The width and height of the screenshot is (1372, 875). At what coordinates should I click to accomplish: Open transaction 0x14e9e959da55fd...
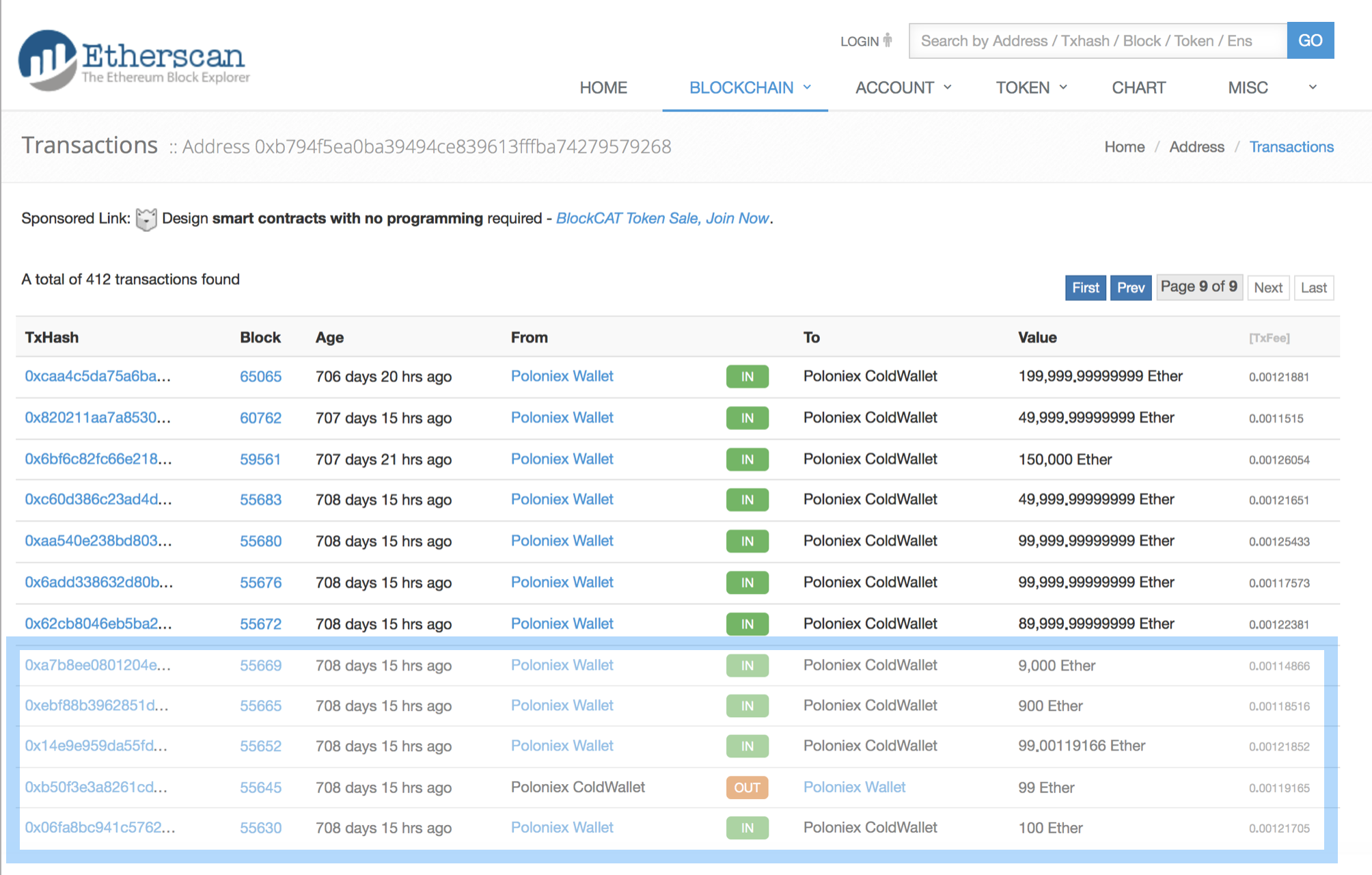pos(96,746)
